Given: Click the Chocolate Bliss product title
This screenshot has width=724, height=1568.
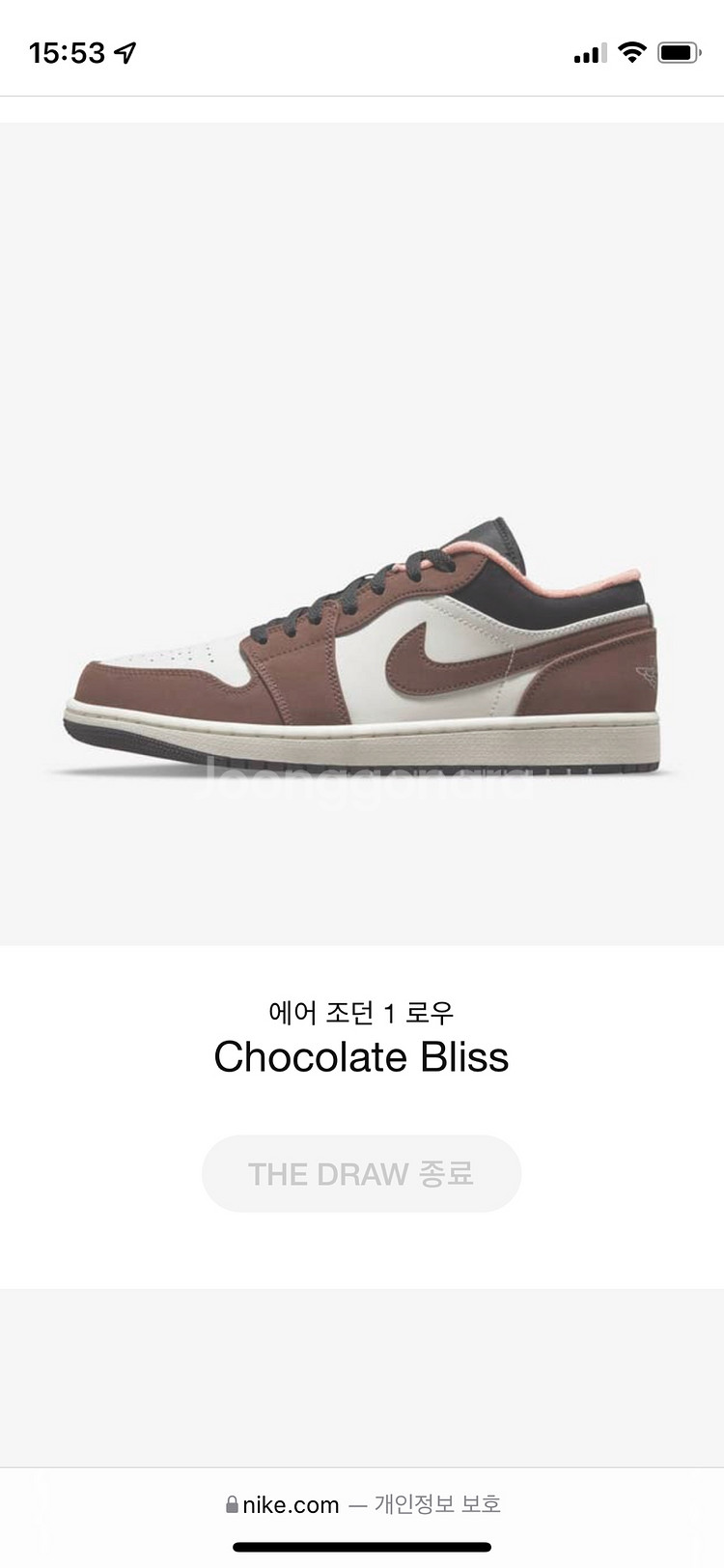Looking at the screenshot, I should click(361, 1057).
